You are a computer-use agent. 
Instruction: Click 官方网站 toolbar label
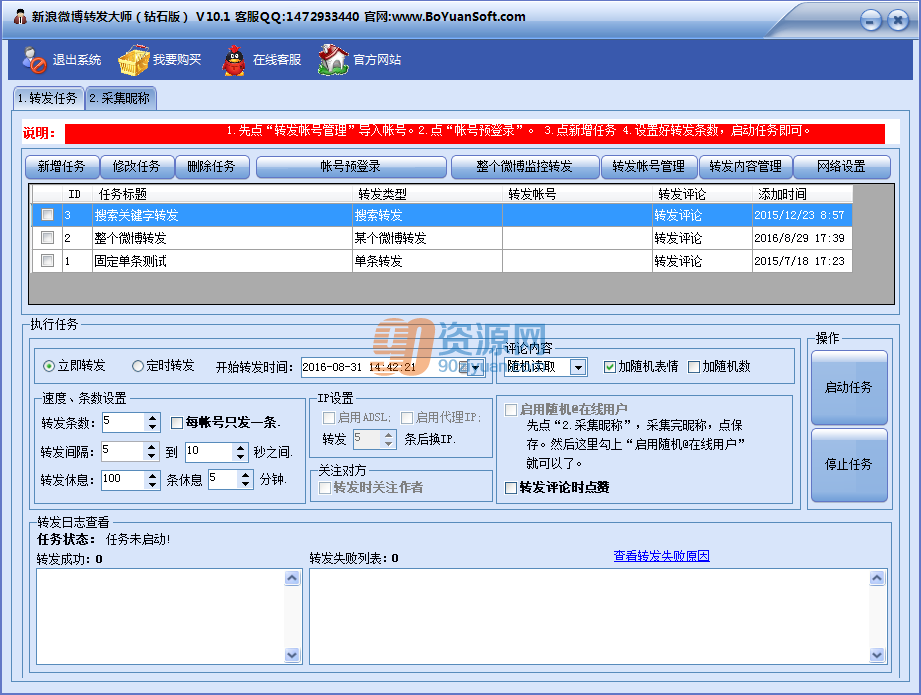point(377,60)
